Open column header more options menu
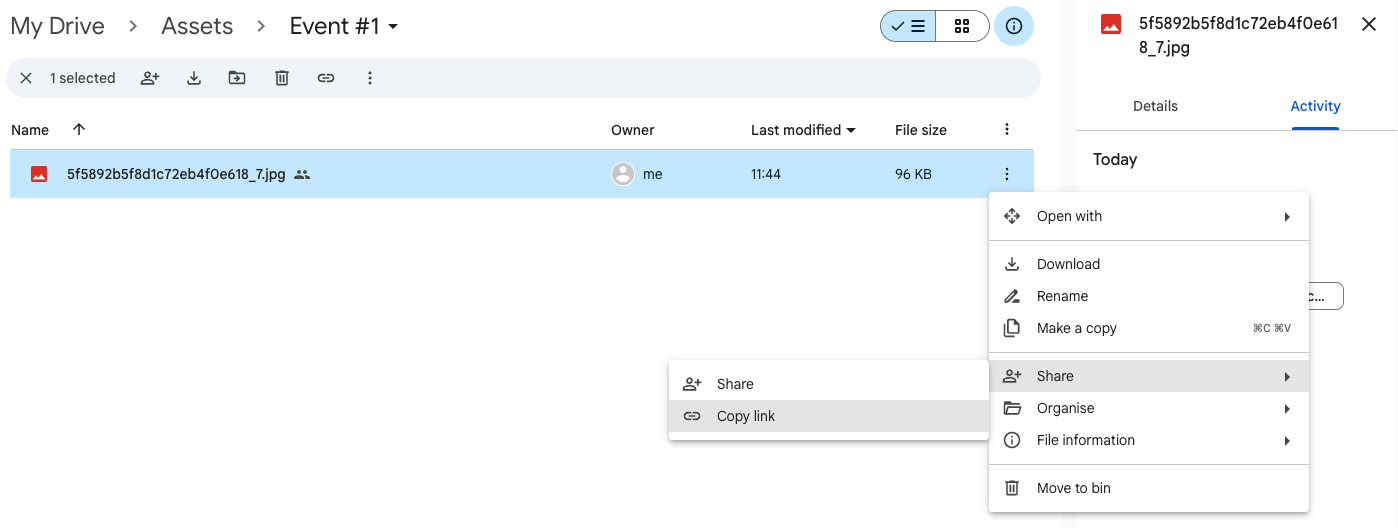Image resolution: width=1398 pixels, height=528 pixels. (1007, 129)
